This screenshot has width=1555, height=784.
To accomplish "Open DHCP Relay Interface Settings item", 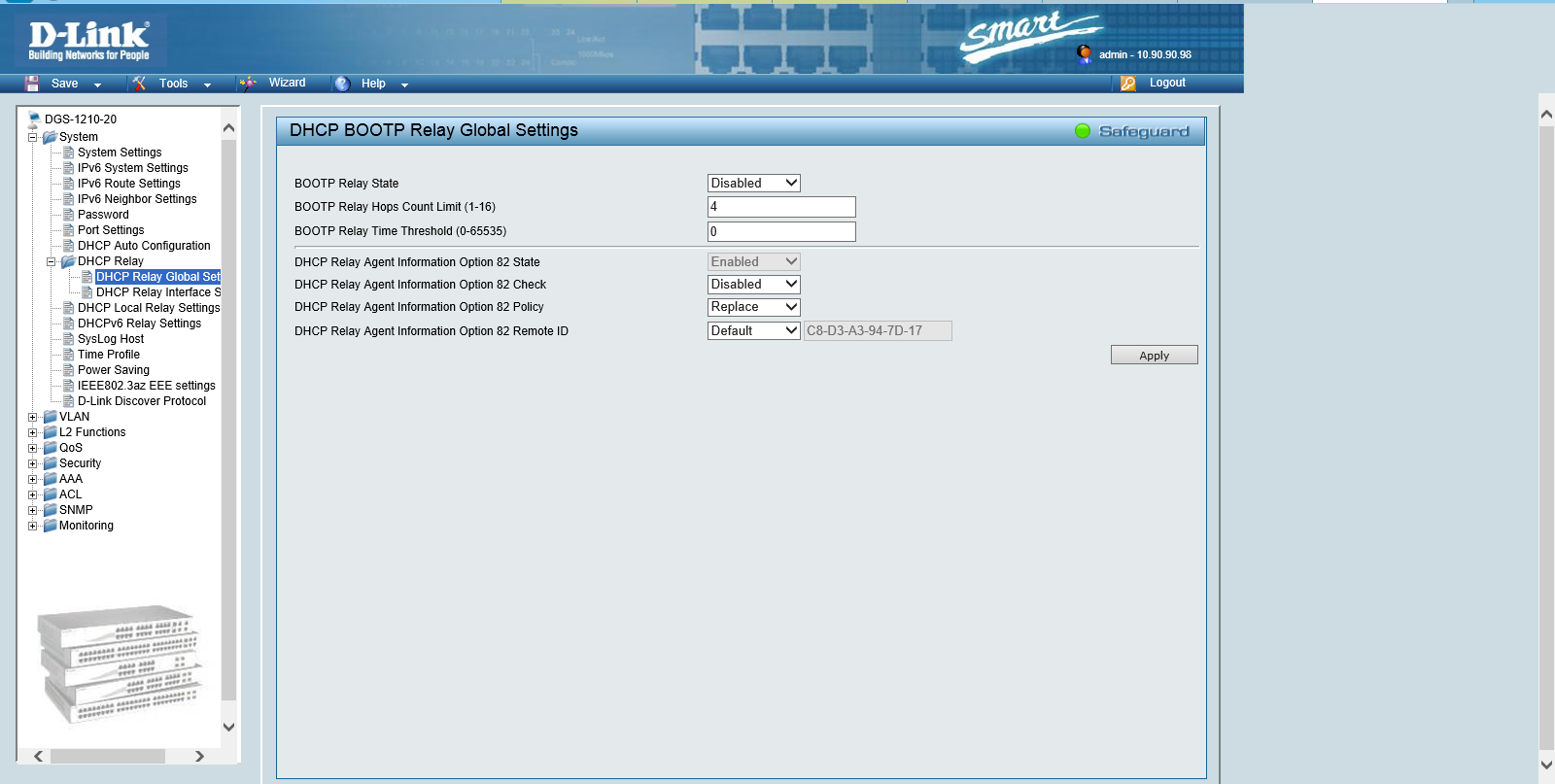I will point(158,292).
